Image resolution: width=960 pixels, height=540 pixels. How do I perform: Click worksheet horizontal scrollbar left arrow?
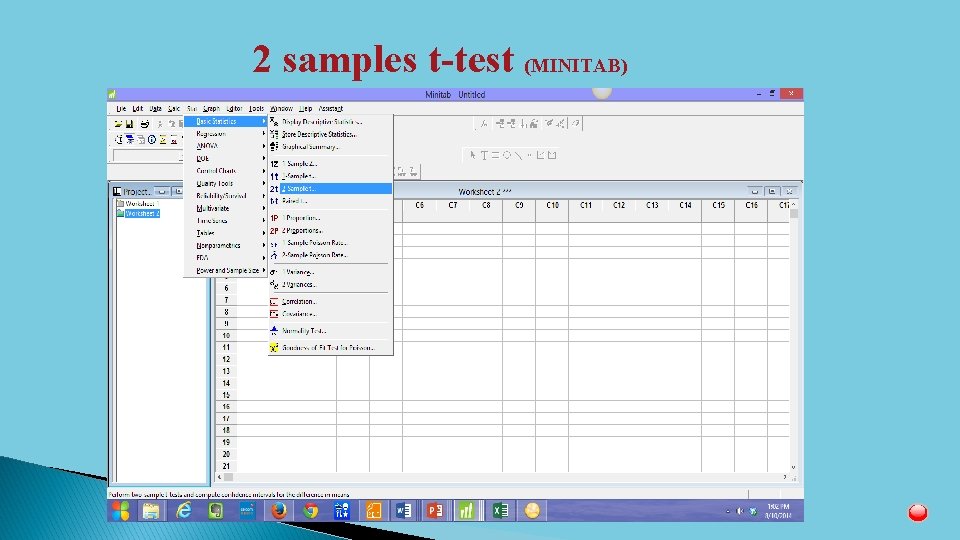pos(220,477)
